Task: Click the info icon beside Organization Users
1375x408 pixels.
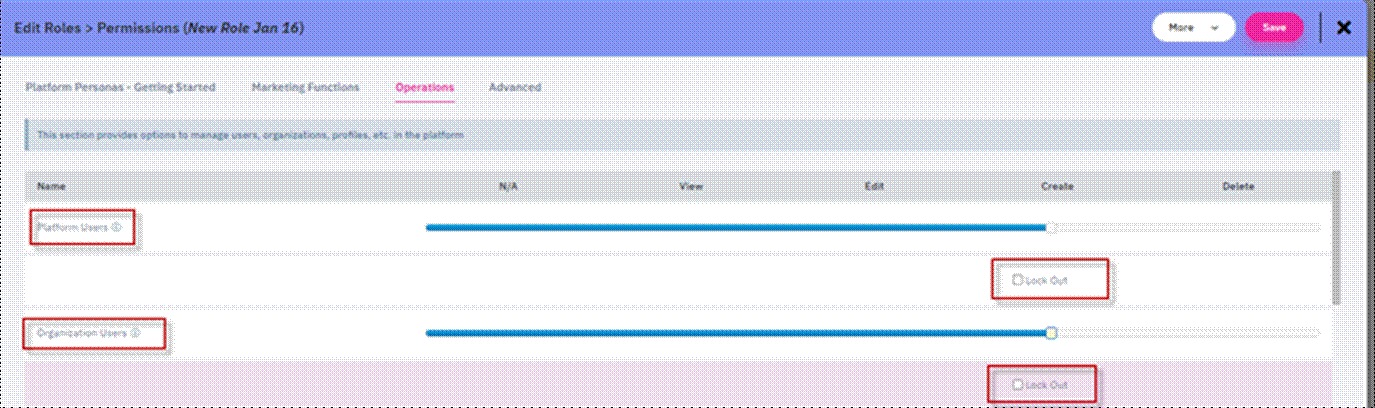Action: [135, 333]
